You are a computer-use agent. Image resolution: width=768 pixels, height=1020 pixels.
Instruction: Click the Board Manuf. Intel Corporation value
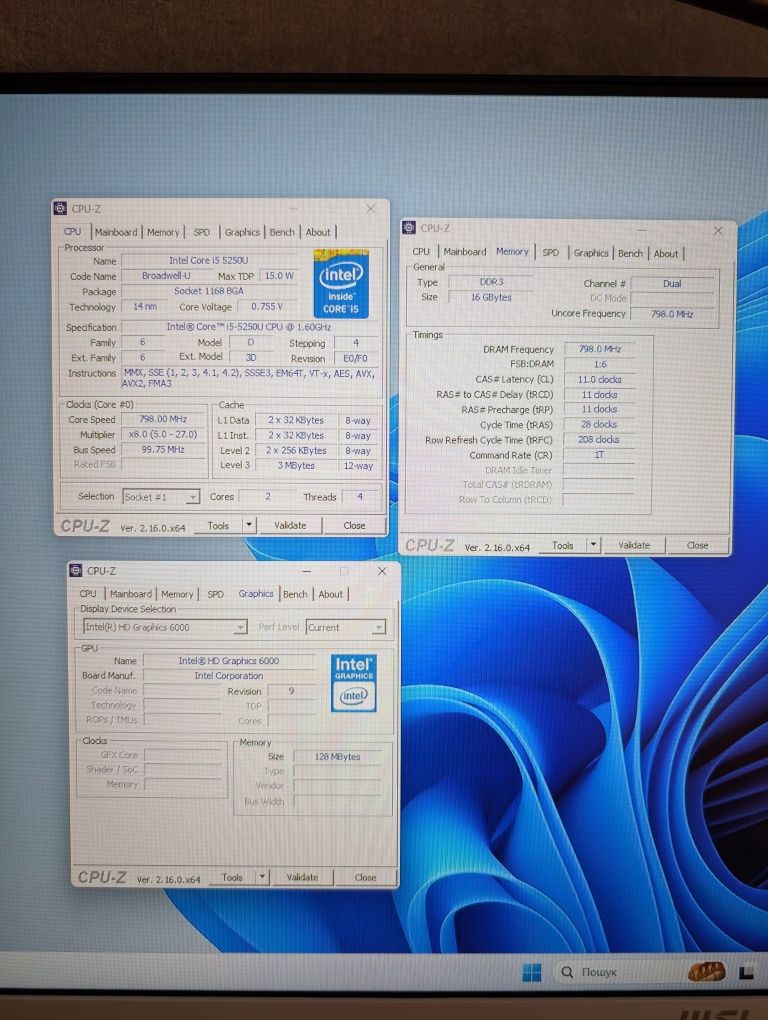tap(229, 676)
